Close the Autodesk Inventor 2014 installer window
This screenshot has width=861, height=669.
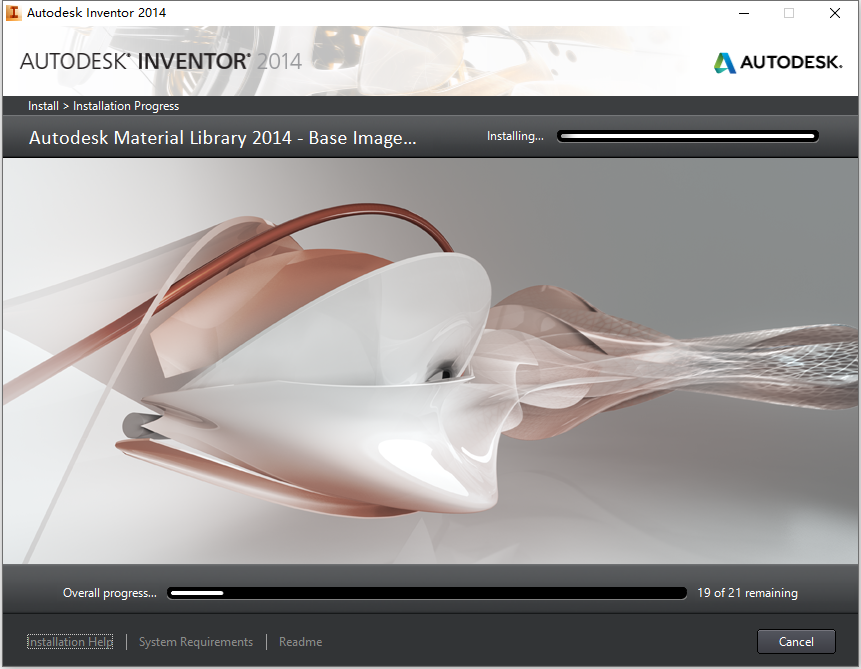(x=835, y=13)
